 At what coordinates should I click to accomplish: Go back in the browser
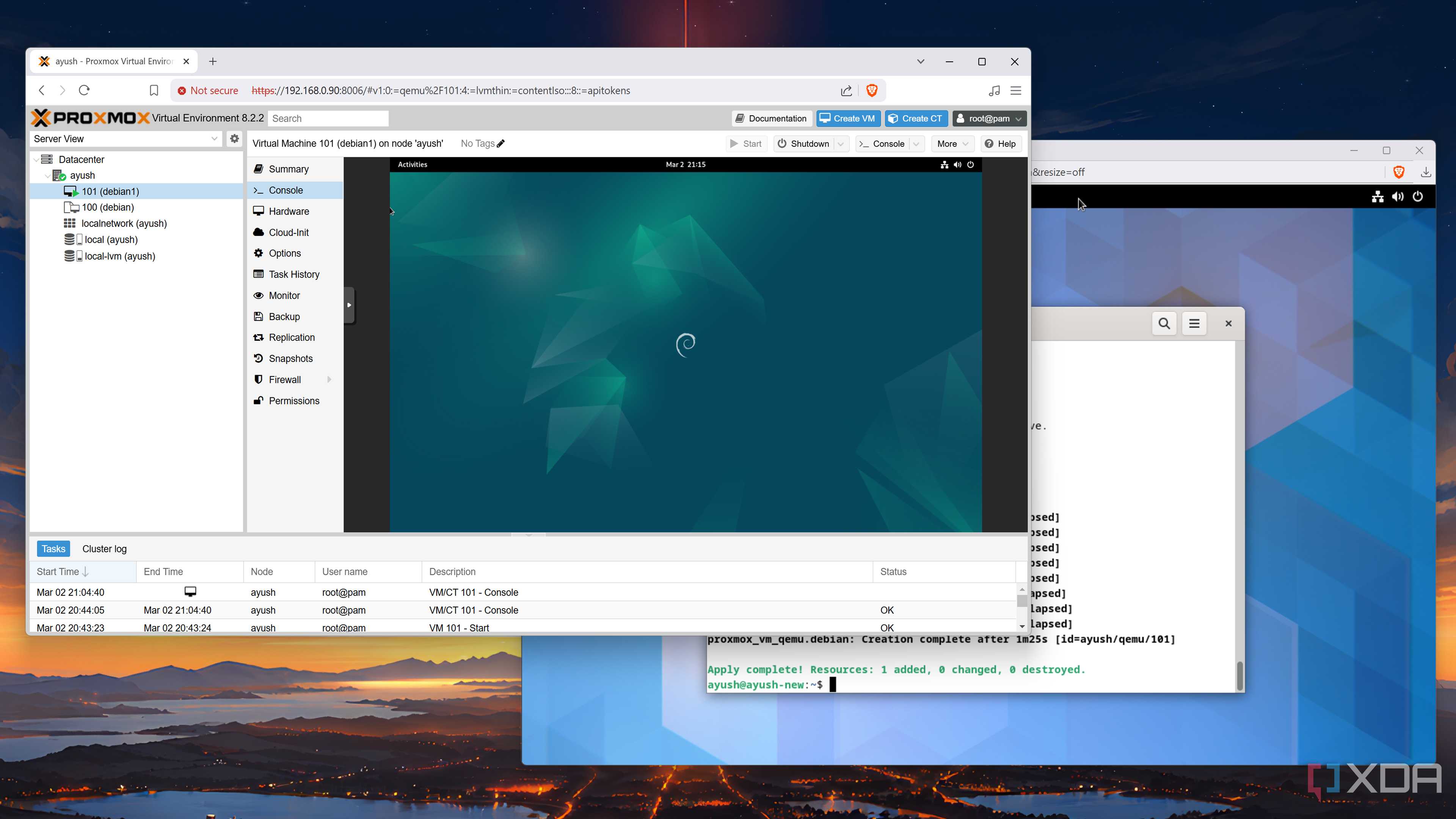42,91
